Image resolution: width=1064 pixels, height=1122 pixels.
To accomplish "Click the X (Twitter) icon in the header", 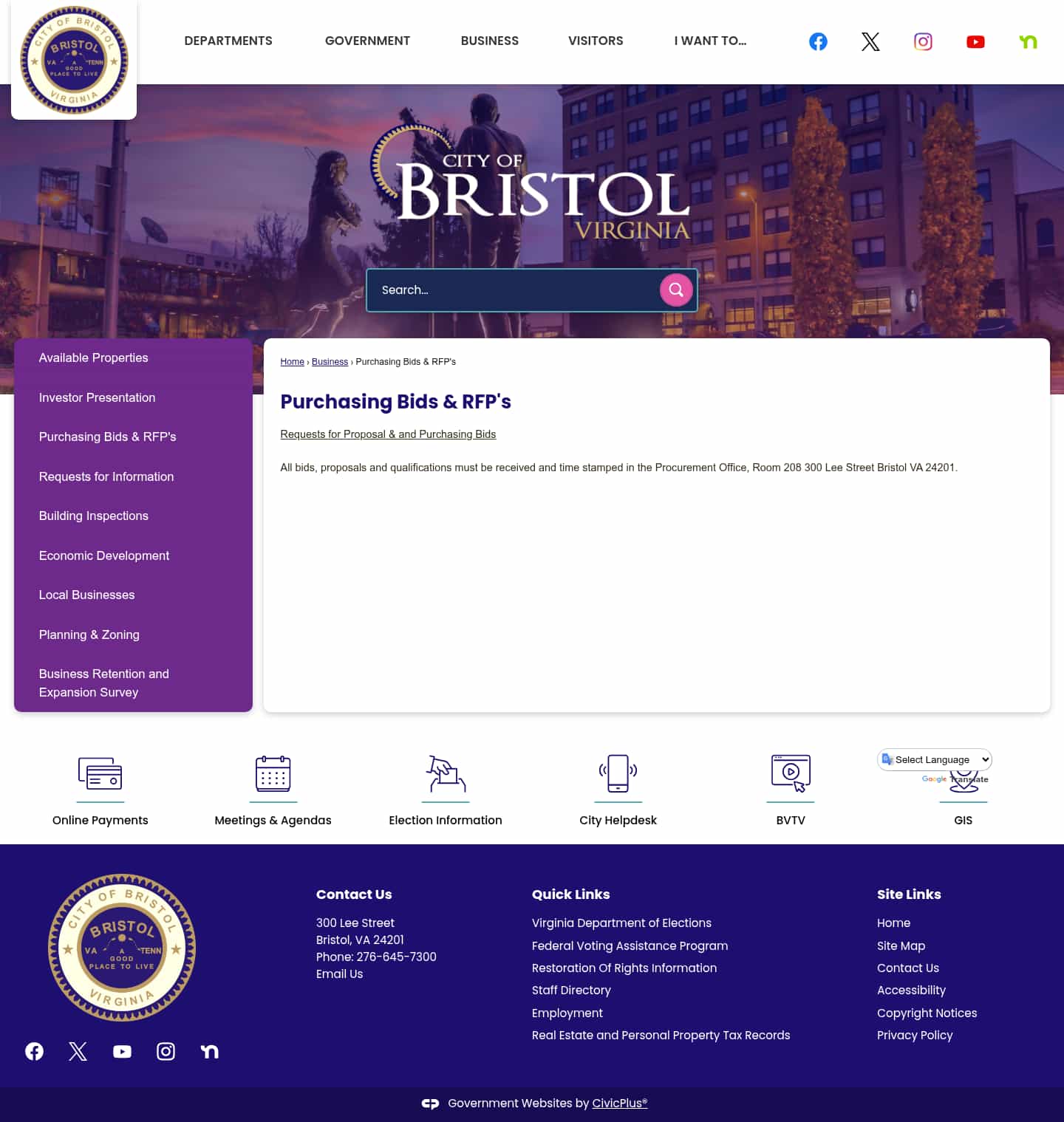I will click(x=870, y=41).
